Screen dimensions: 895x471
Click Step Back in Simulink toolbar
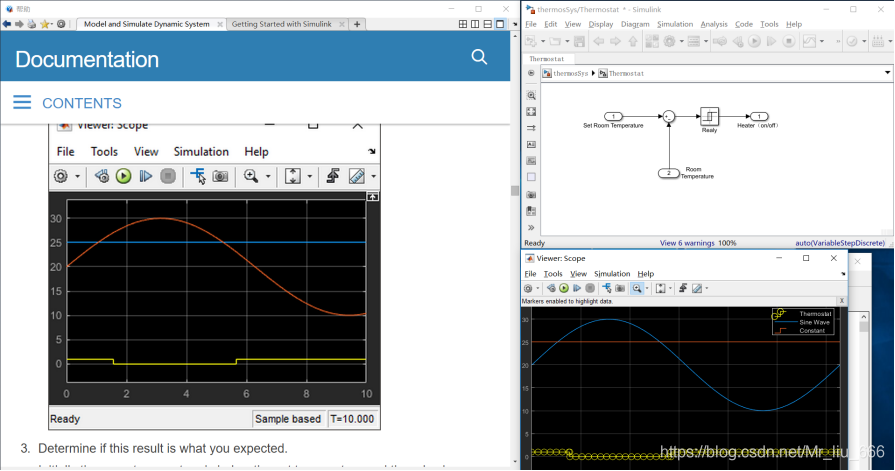[x=738, y=41]
